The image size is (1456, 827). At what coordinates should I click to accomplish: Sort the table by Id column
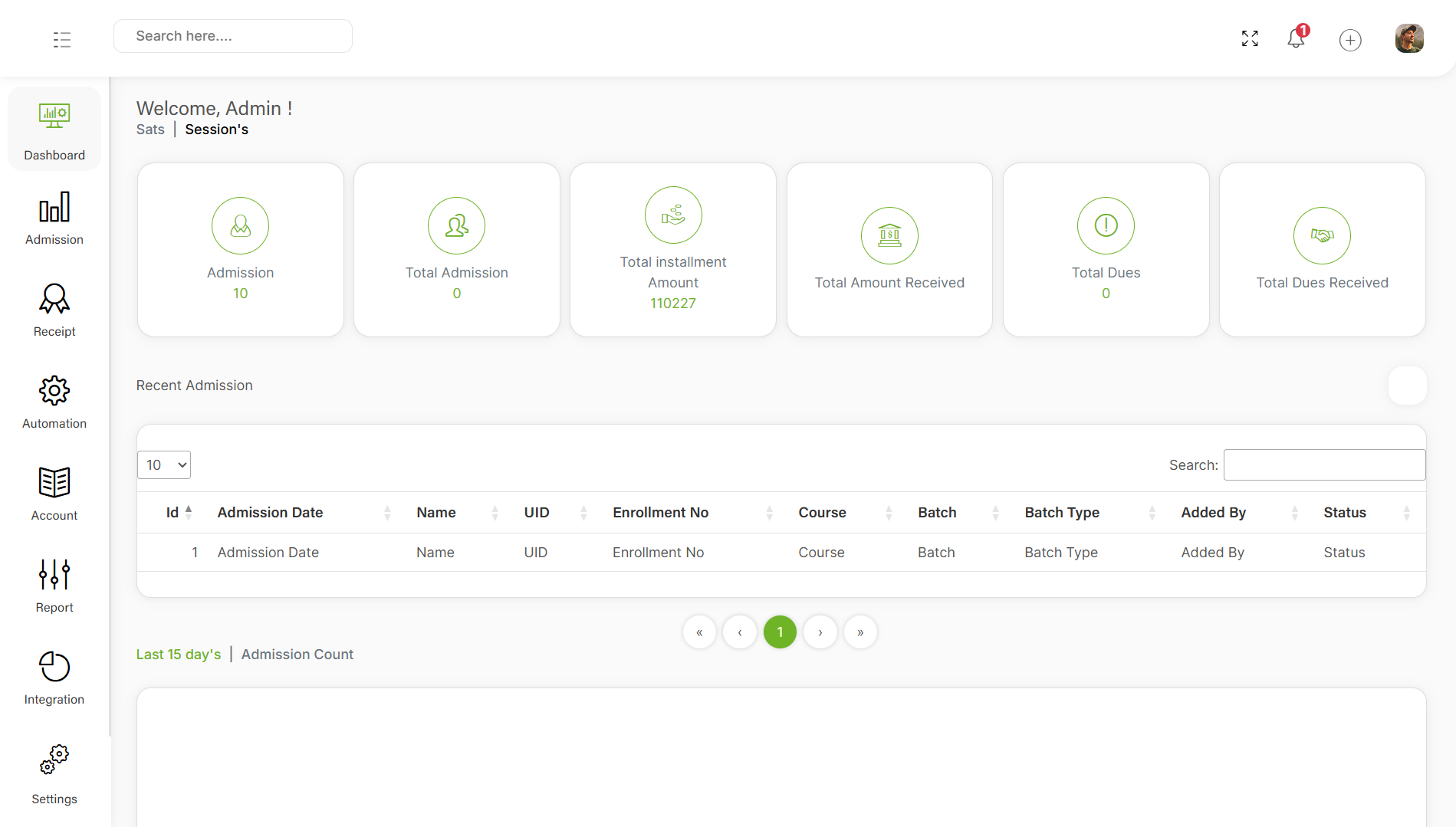(x=173, y=513)
